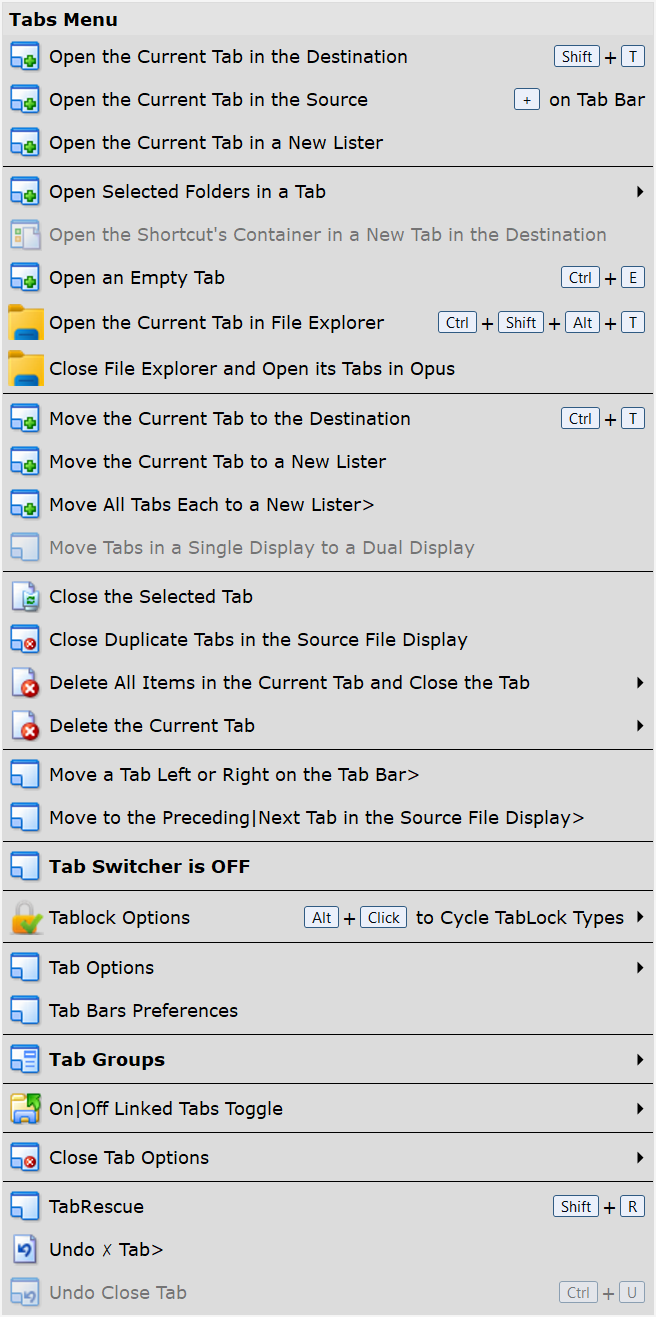The width and height of the screenshot is (656, 1317).
Task: Toggle the Tab Switcher is OFF entry
Action: (x=328, y=867)
